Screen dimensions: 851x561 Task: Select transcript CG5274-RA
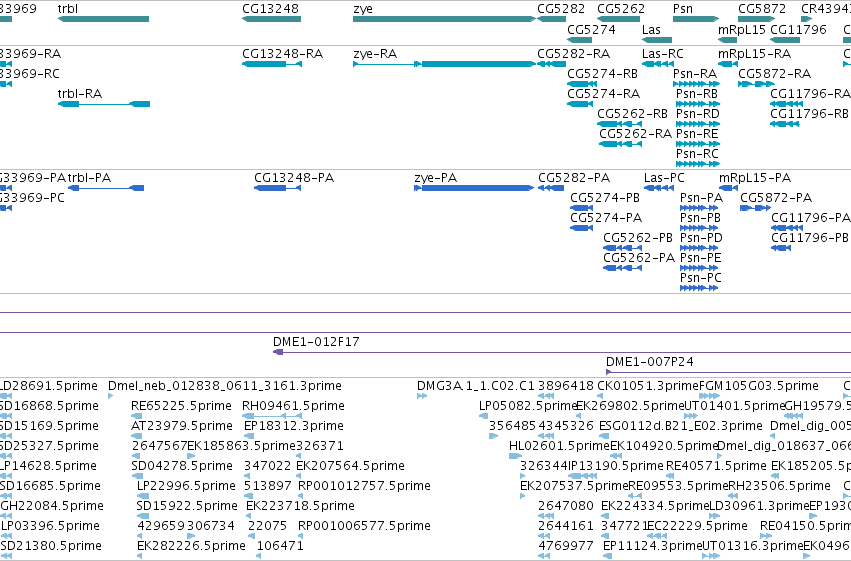pyautogui.click(x=580, y=104)
